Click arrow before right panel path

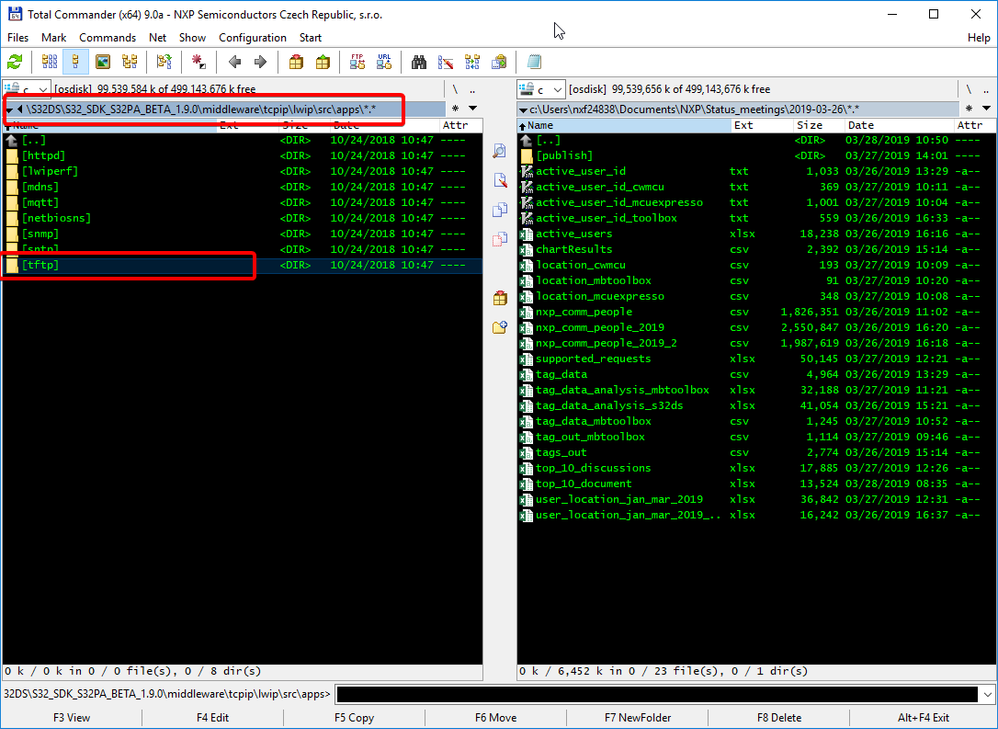click(523, 110)
